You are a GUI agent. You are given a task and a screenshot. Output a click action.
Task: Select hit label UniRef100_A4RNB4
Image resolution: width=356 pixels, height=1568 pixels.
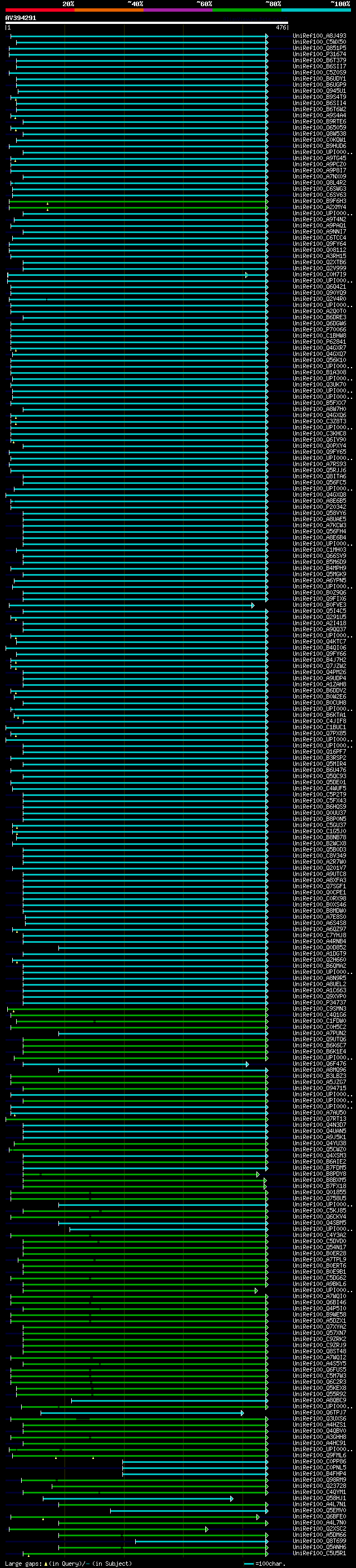point(319,941)
